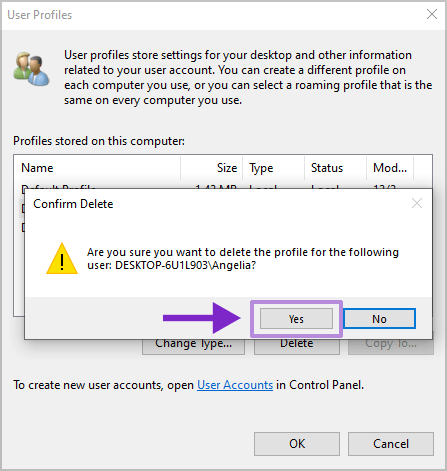Confirm deletion with the Yes button
This screenshot has width=447, height=471.
296,319
